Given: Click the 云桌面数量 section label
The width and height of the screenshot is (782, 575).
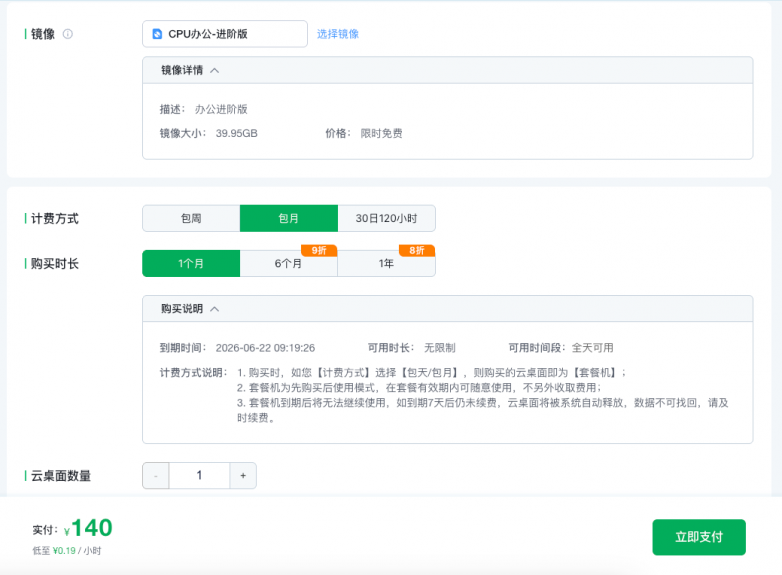Looking at the screenshot, I should click(x=61, y=476).
